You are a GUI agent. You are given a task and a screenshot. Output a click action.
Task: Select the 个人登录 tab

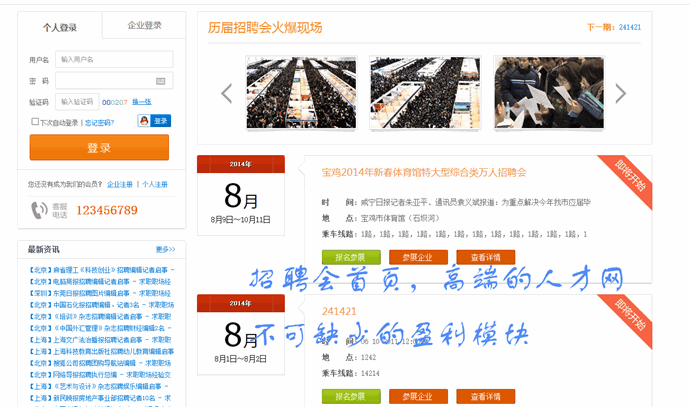point(60,27)
